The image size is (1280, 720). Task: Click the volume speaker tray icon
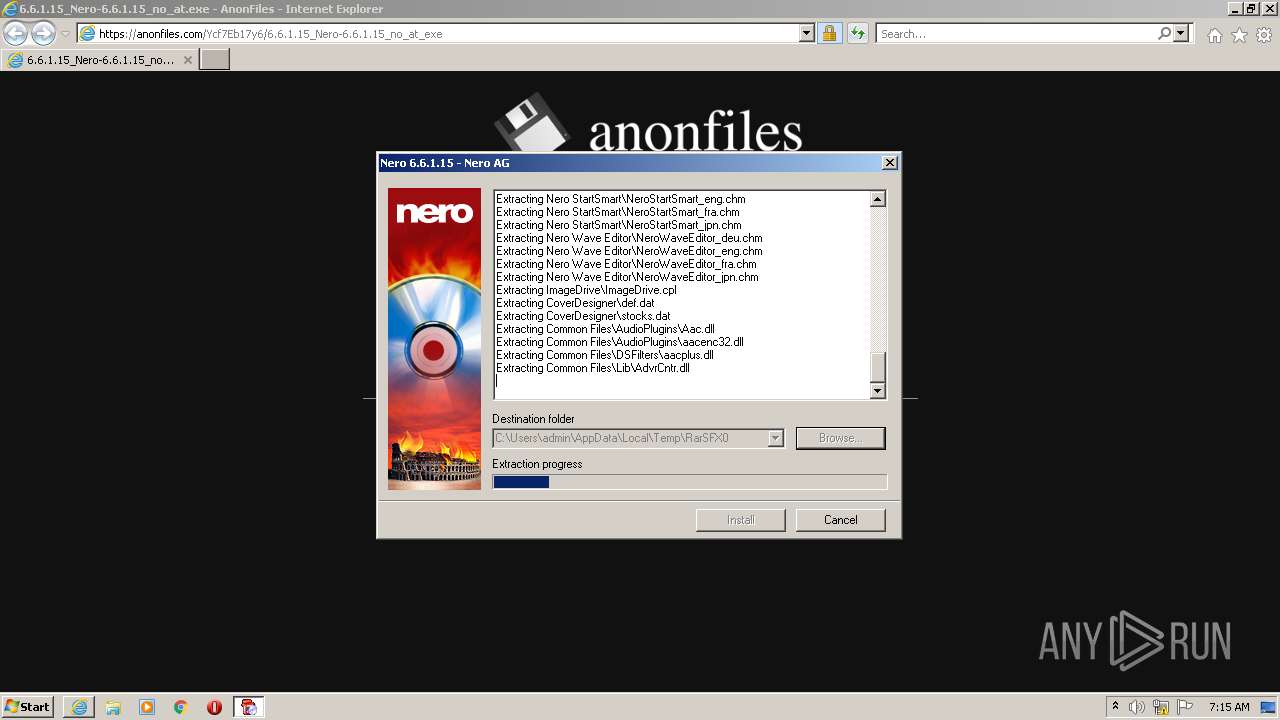(1137, 707)
